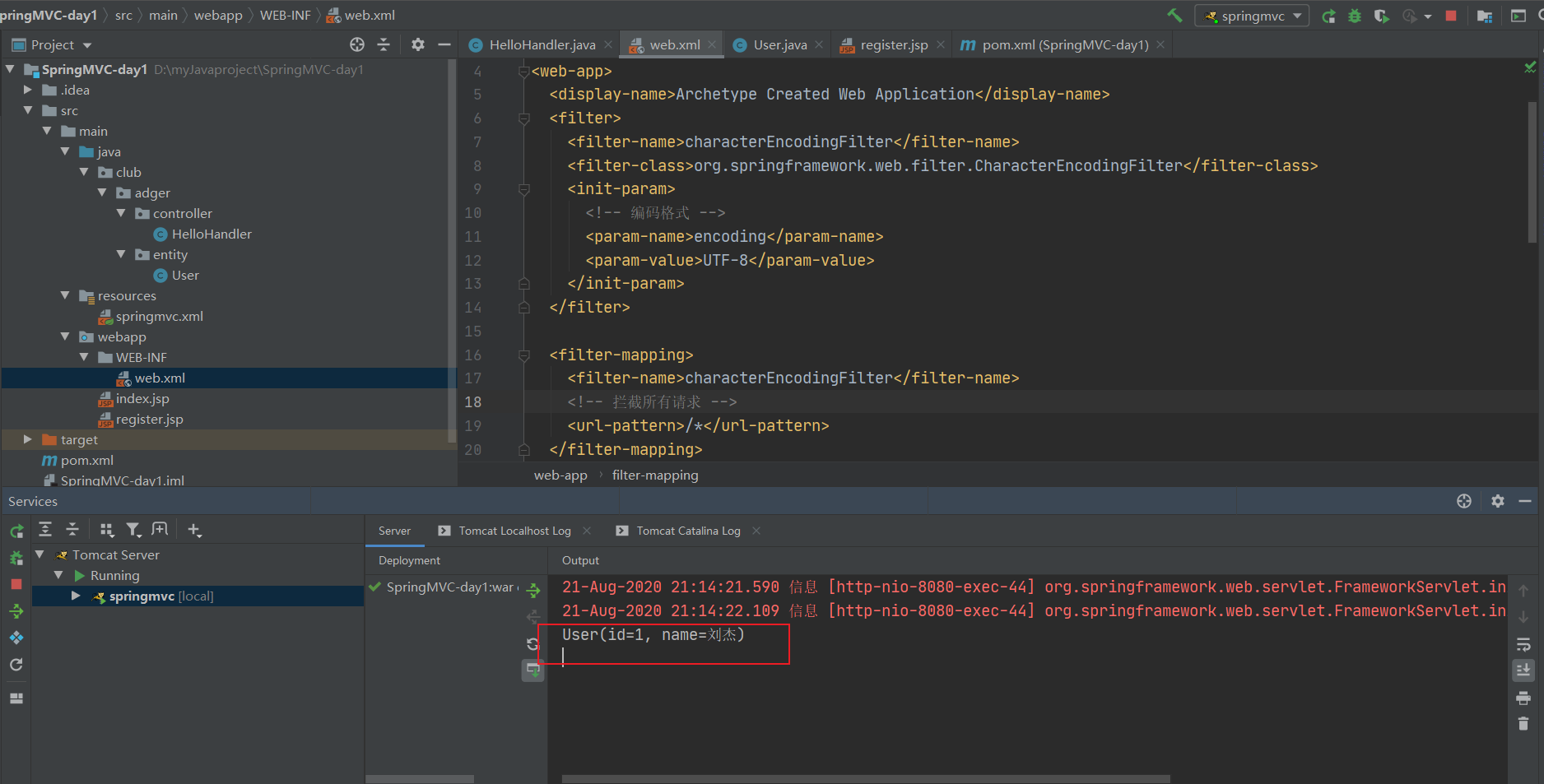Fold the filter-mapping block at line 16

point(523,355)
